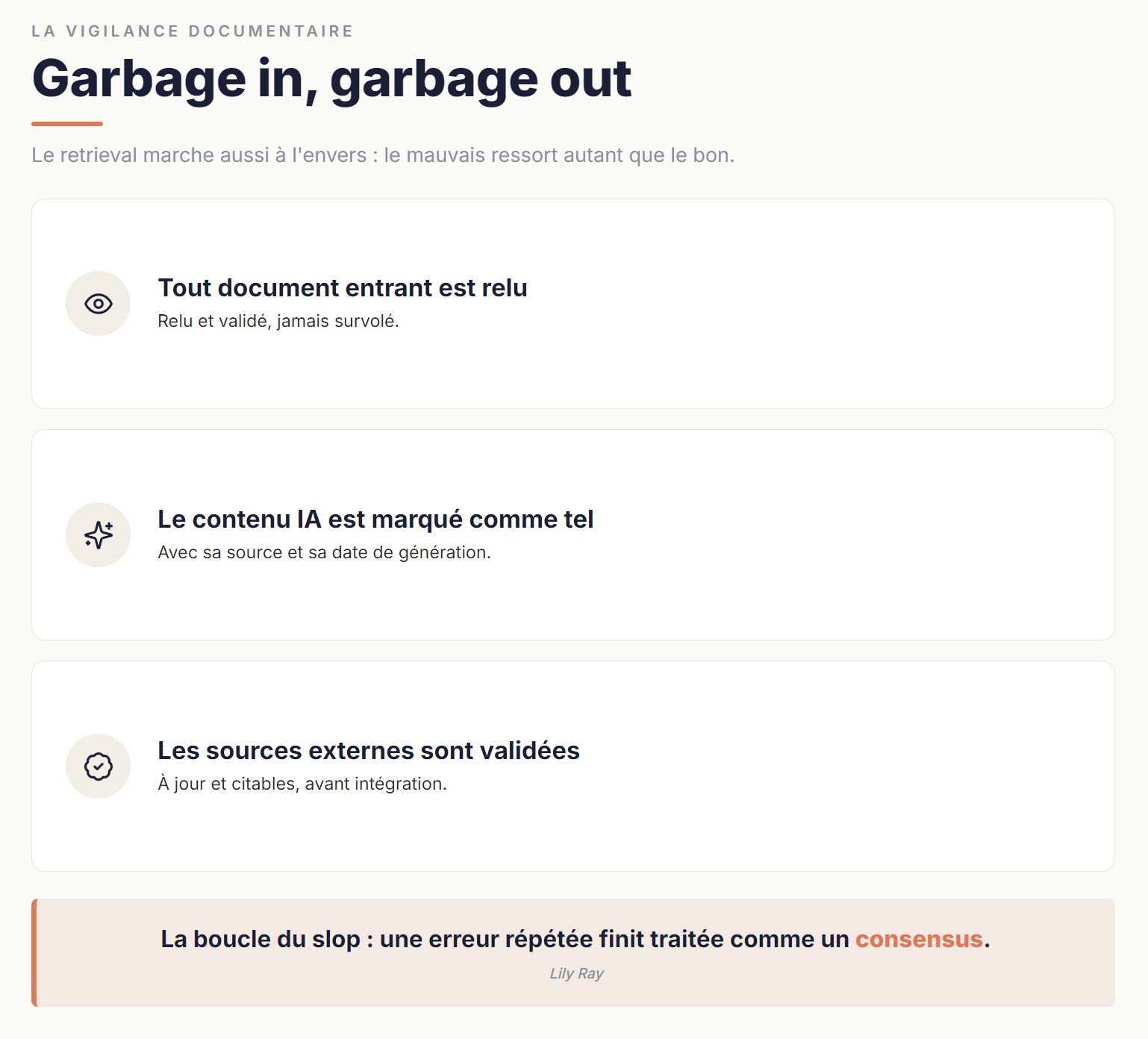Click 'LA VIGILANCE DOCUMENTAIRE' section label

(x=193, y=31)
